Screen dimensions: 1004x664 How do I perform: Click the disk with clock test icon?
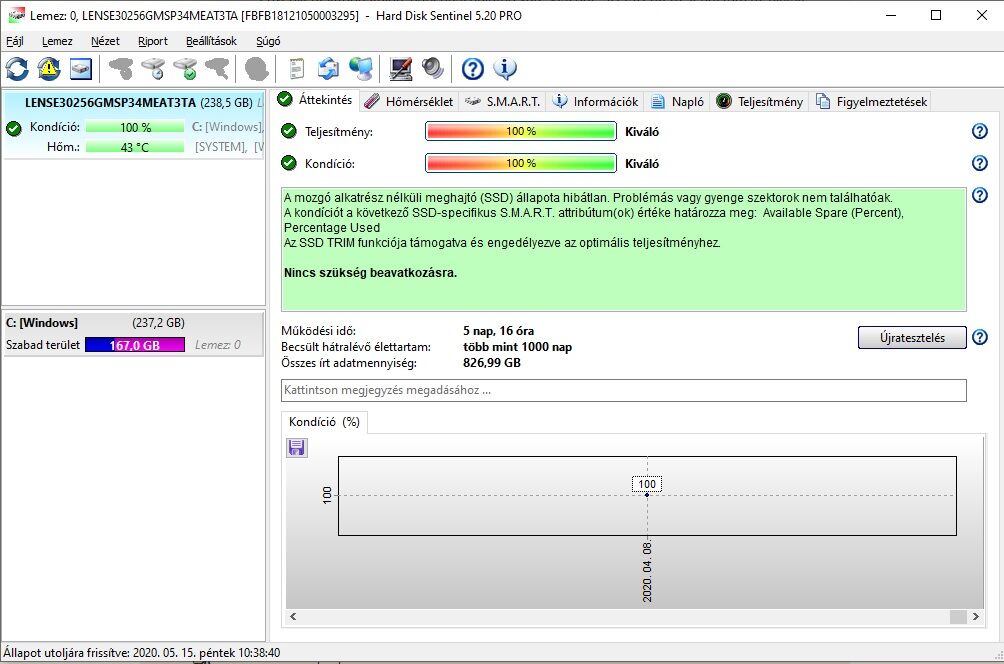(154, 69)
